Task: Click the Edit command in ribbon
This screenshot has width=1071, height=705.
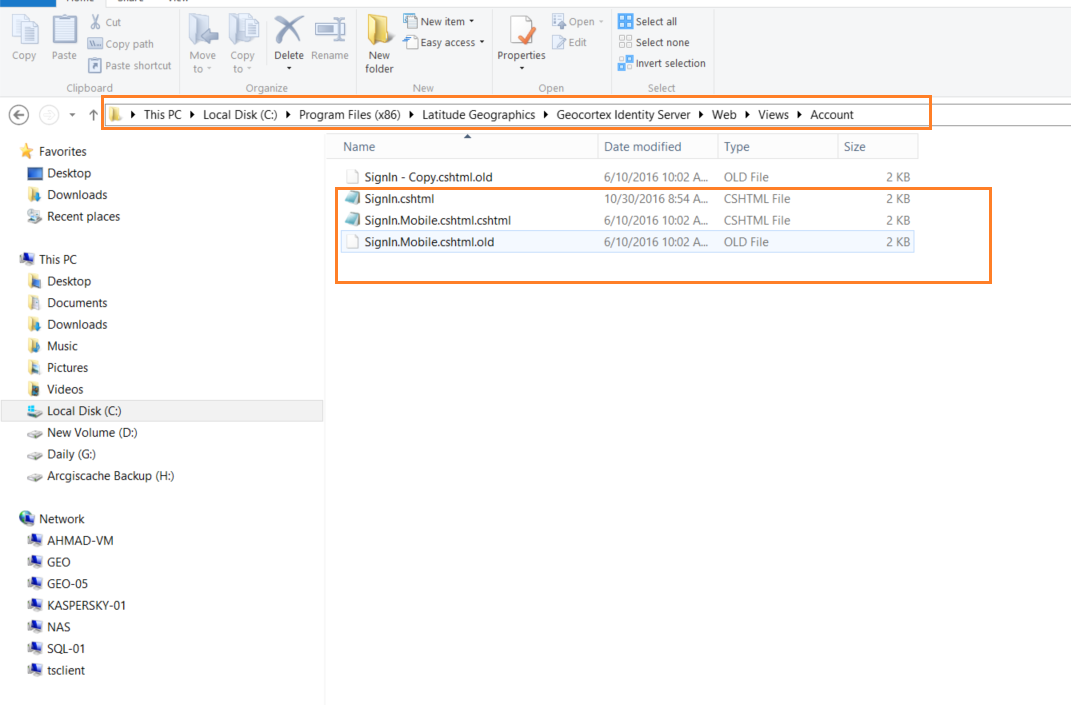Action: (x=570, y=42)
